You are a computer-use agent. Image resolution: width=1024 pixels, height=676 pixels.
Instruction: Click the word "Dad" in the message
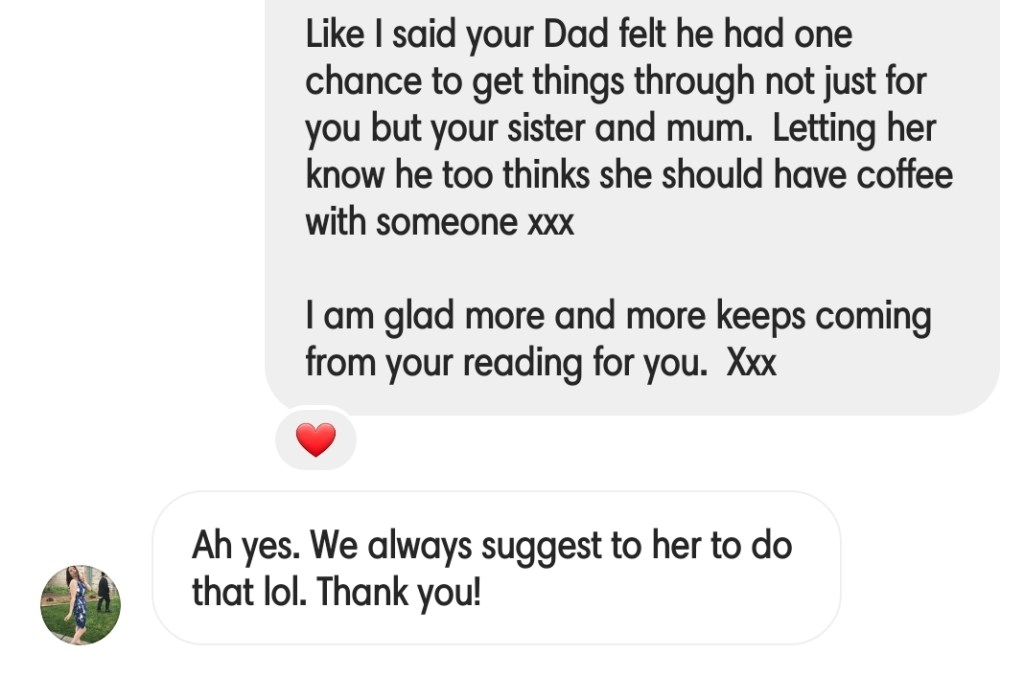576,35
